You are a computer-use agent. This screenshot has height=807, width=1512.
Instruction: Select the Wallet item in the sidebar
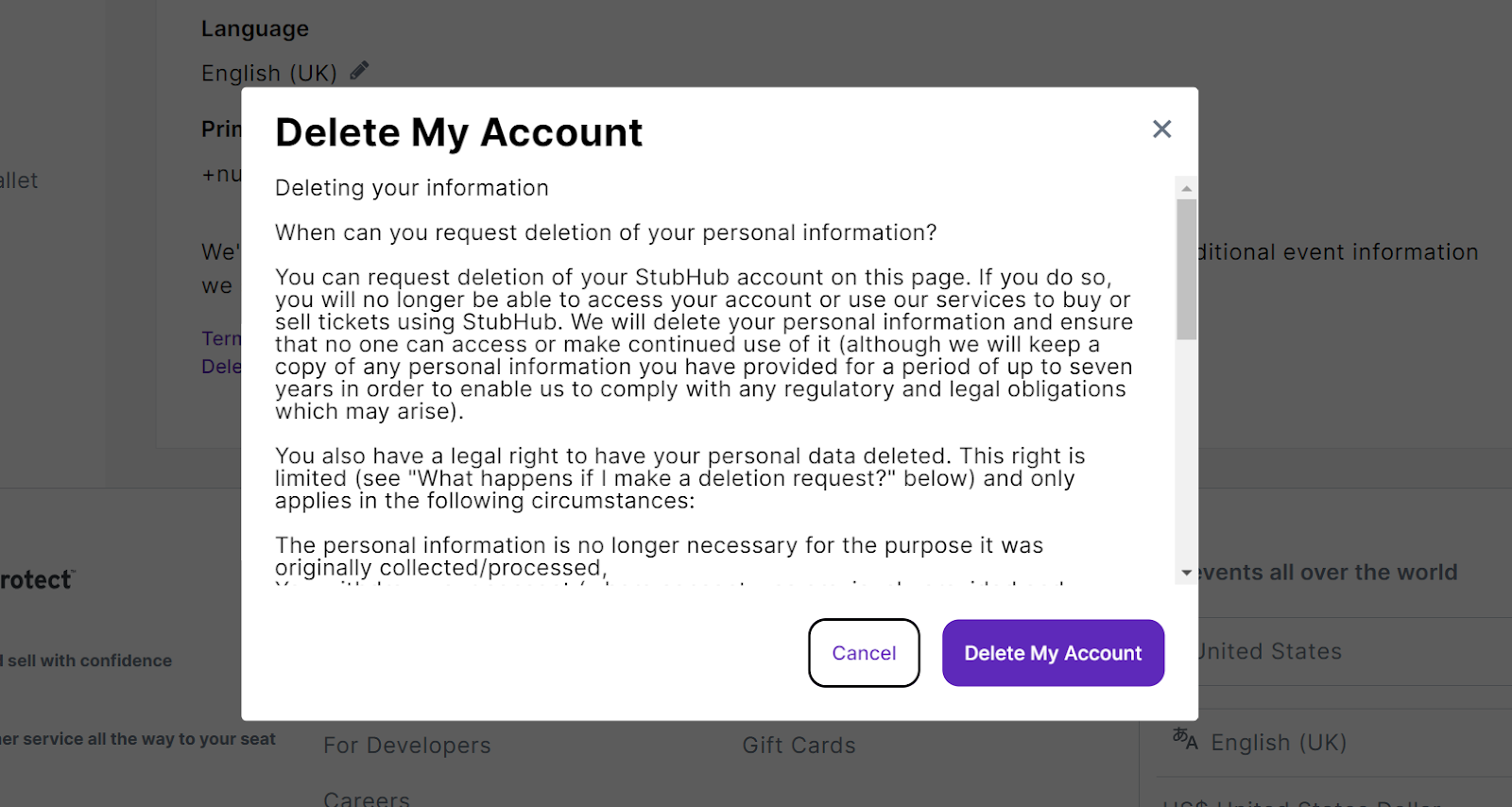(19, 180)
